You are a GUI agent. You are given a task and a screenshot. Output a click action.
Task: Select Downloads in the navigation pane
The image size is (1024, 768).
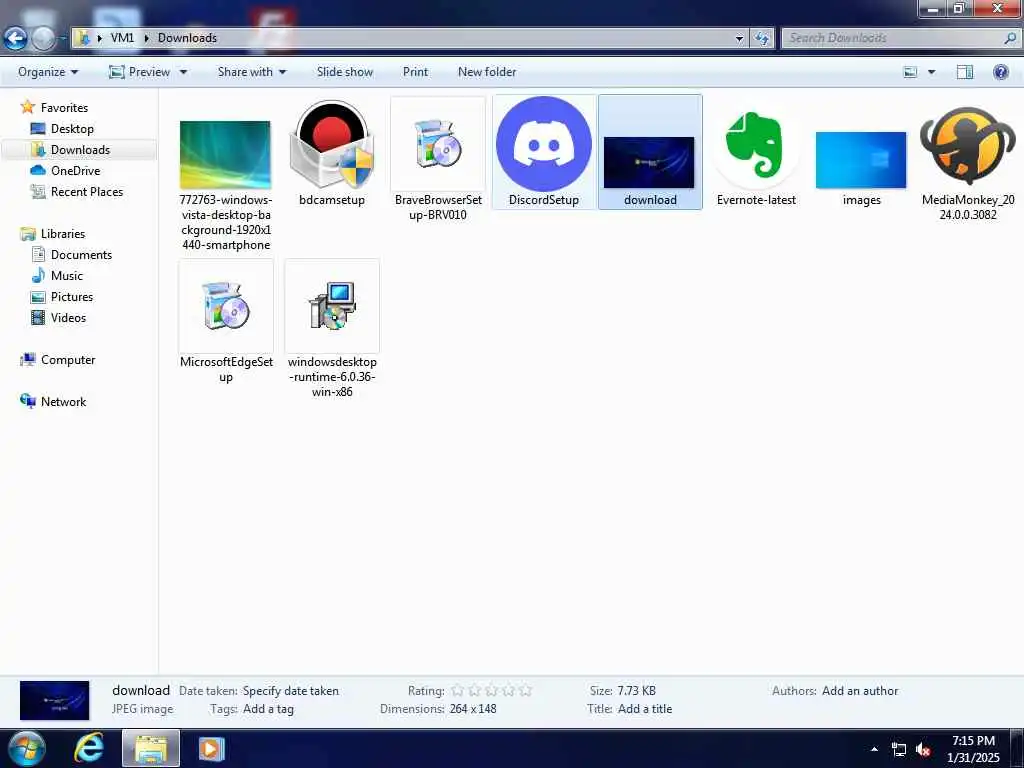71,150
